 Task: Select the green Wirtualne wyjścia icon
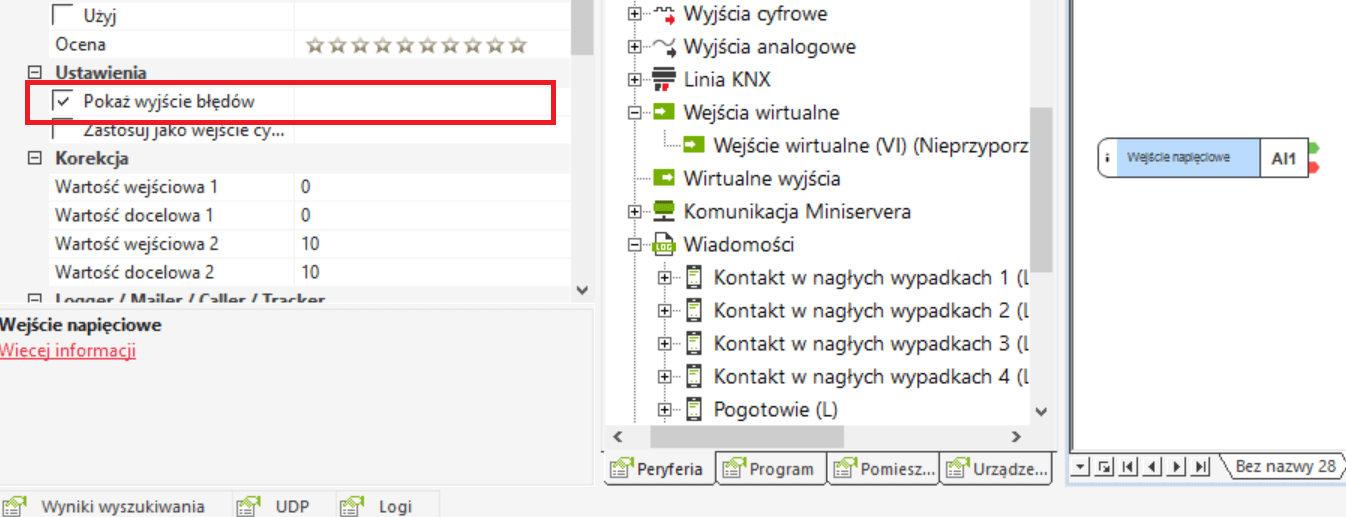664,178
